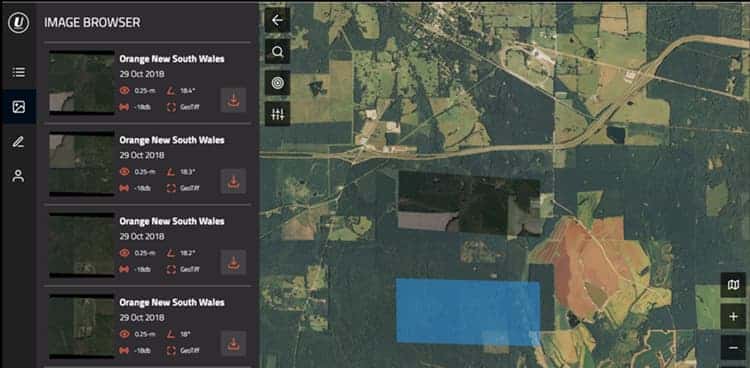Viewport: 750px width, 368px height.
Task: Toggle the map layer style button
Action: pos(733,285)
